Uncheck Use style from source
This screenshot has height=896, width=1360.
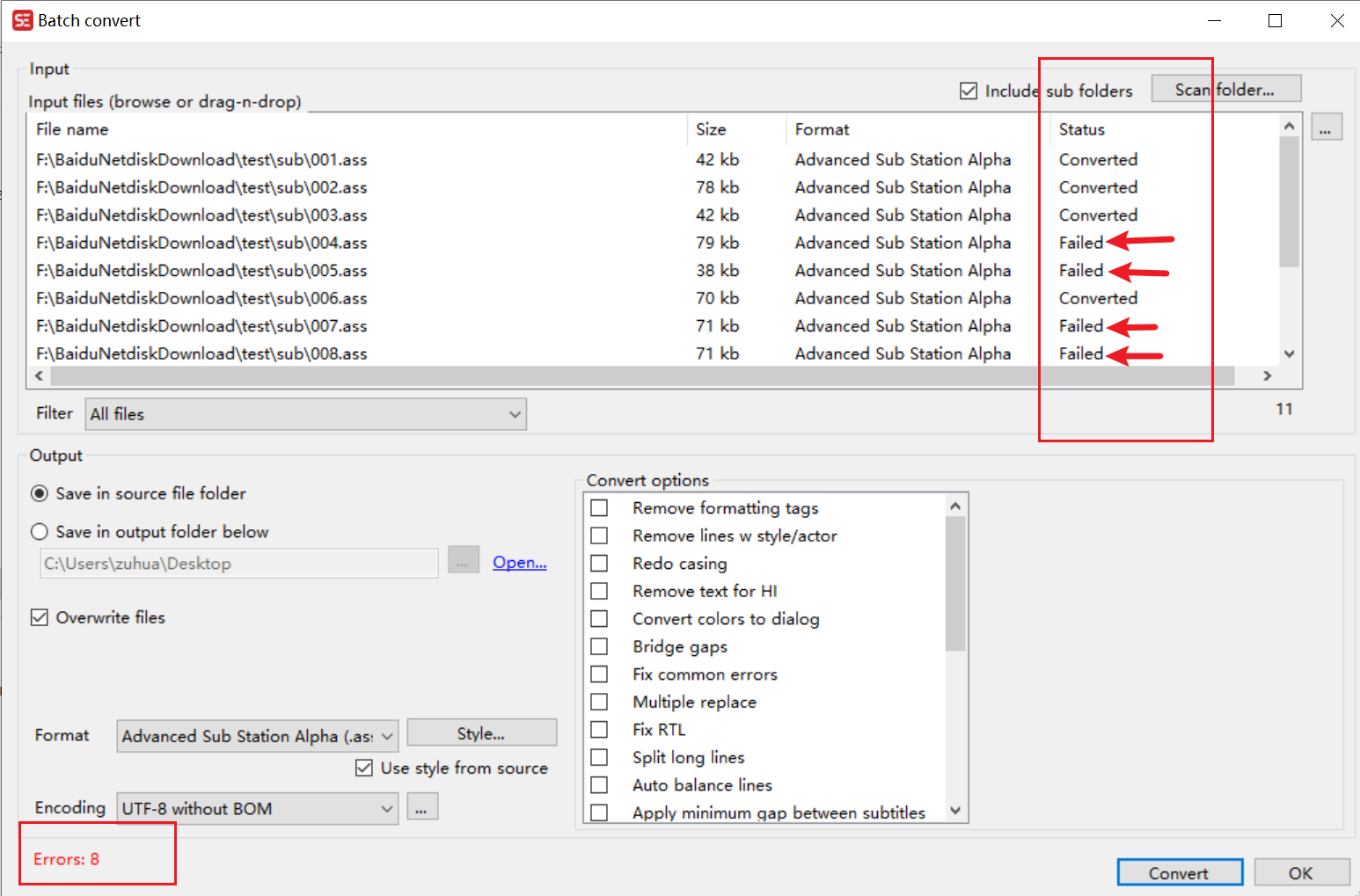tap(364, 767)
